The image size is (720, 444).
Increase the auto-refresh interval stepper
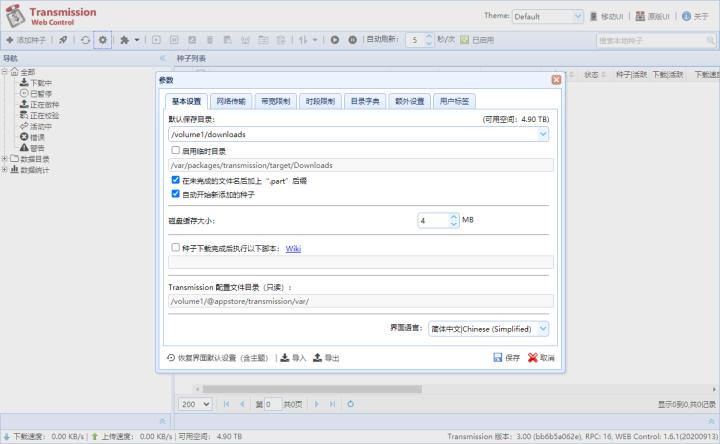point(429,37)
